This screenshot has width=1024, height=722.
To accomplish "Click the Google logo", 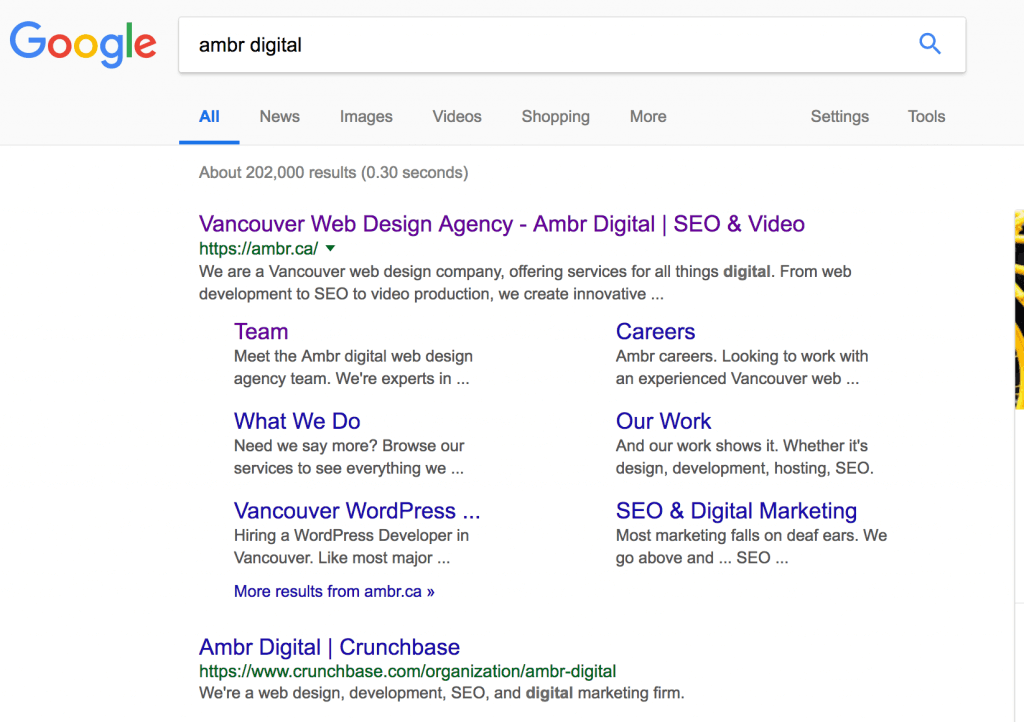I will pos(83,44).
